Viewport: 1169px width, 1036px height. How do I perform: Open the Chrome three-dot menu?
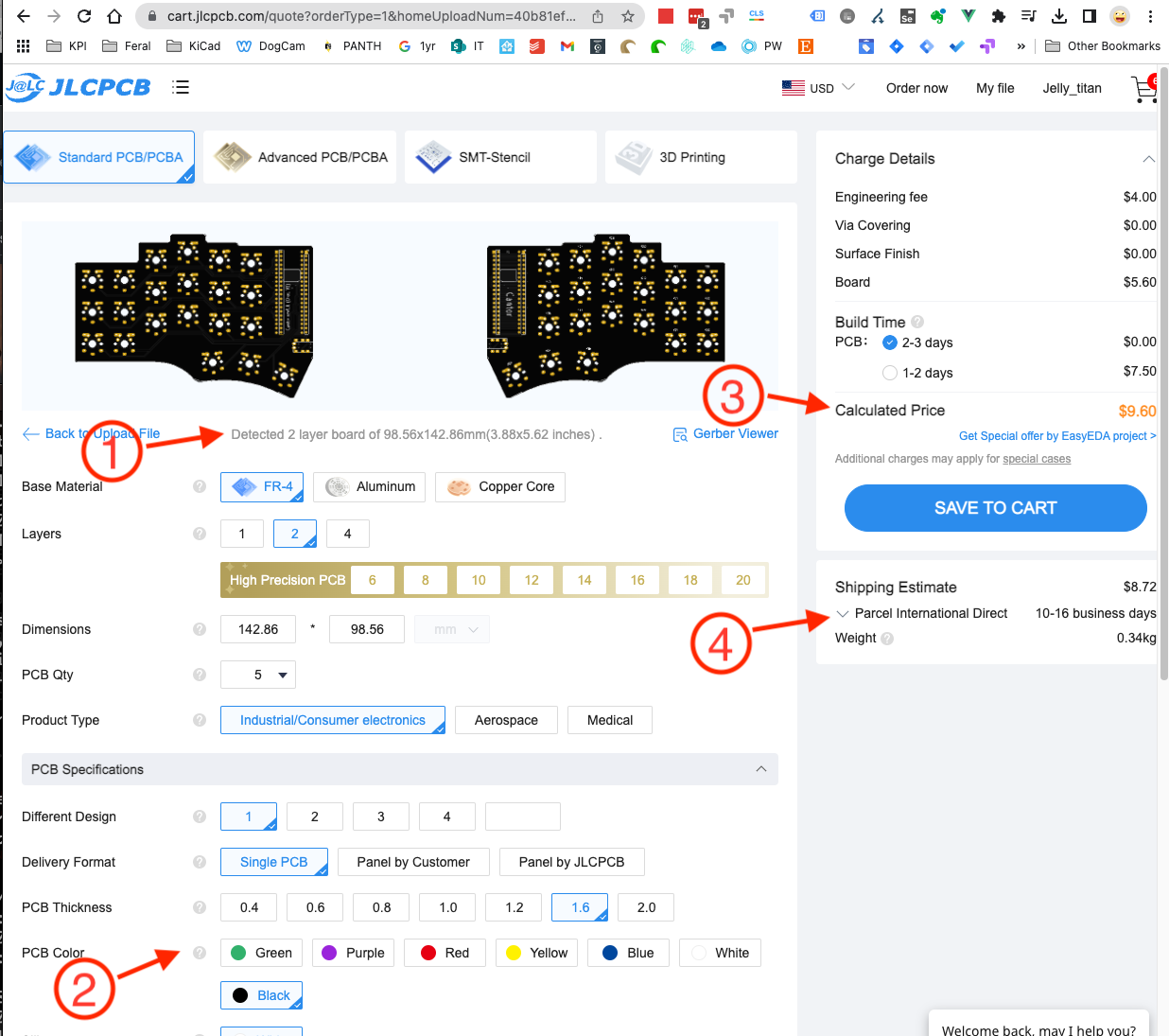point(1150,16)
